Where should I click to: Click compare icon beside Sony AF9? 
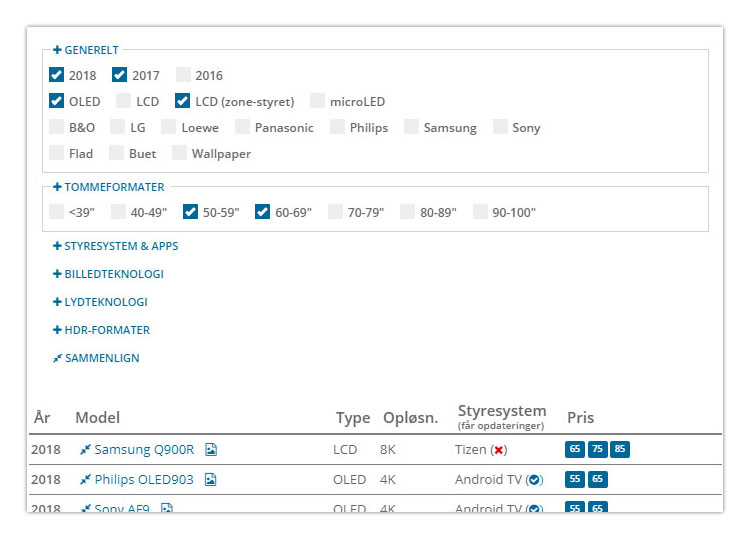click(86, 508)
